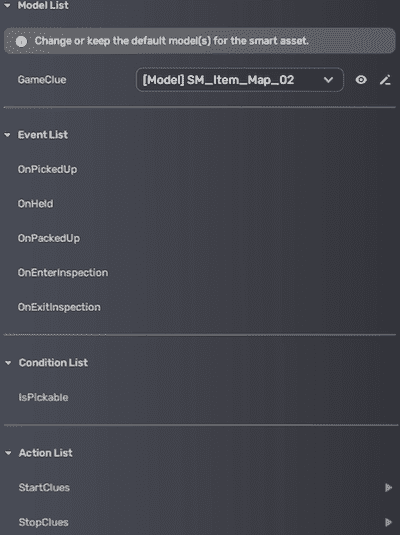
Task: Collapse the Action List section
Action: coord(8,453)
